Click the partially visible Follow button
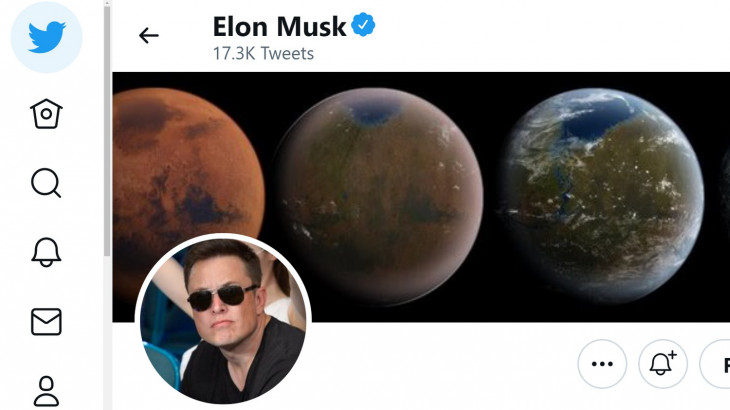This screenshot has width=730, height=410. (x=715, y=363)
